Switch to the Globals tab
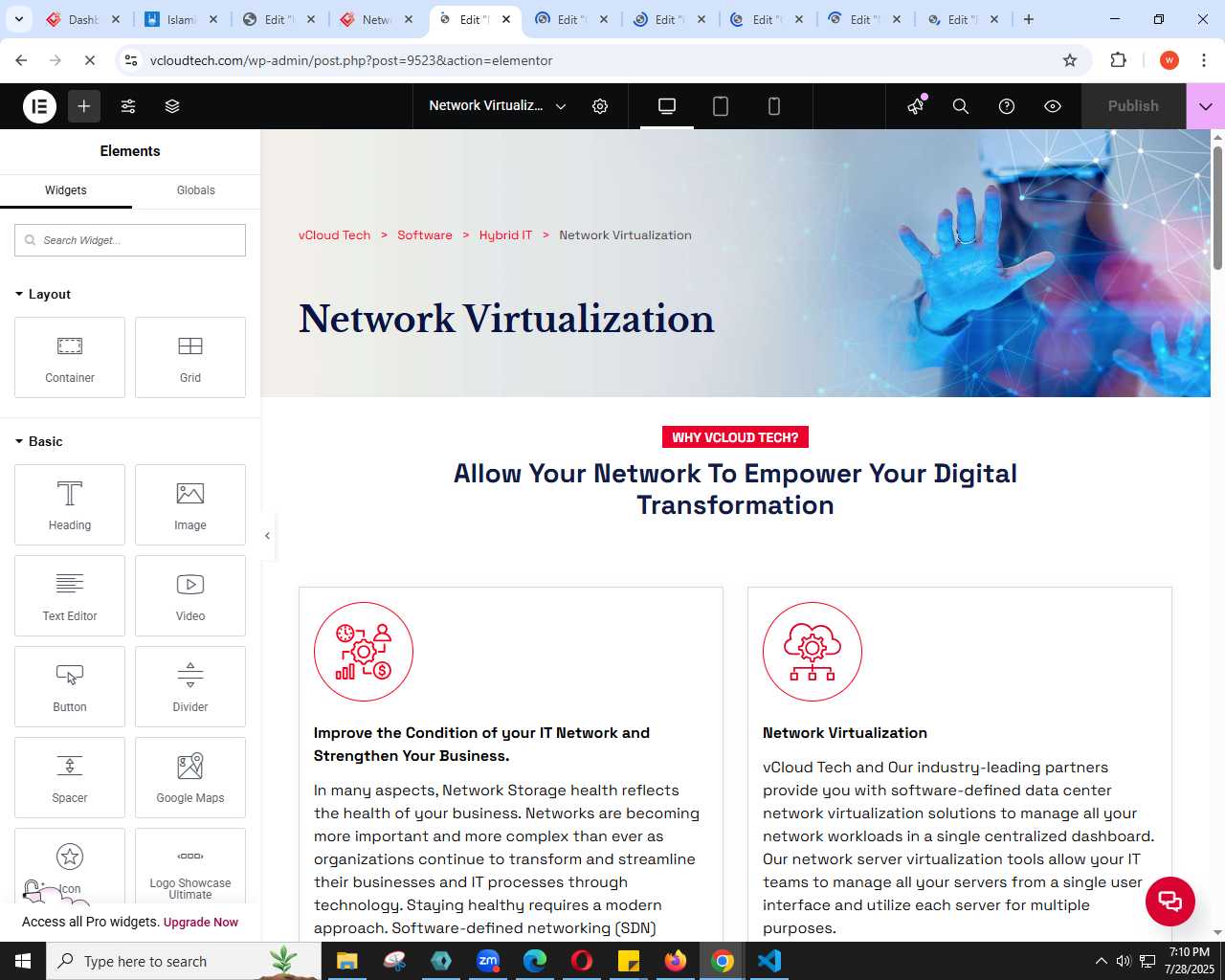 coord(196,190)
